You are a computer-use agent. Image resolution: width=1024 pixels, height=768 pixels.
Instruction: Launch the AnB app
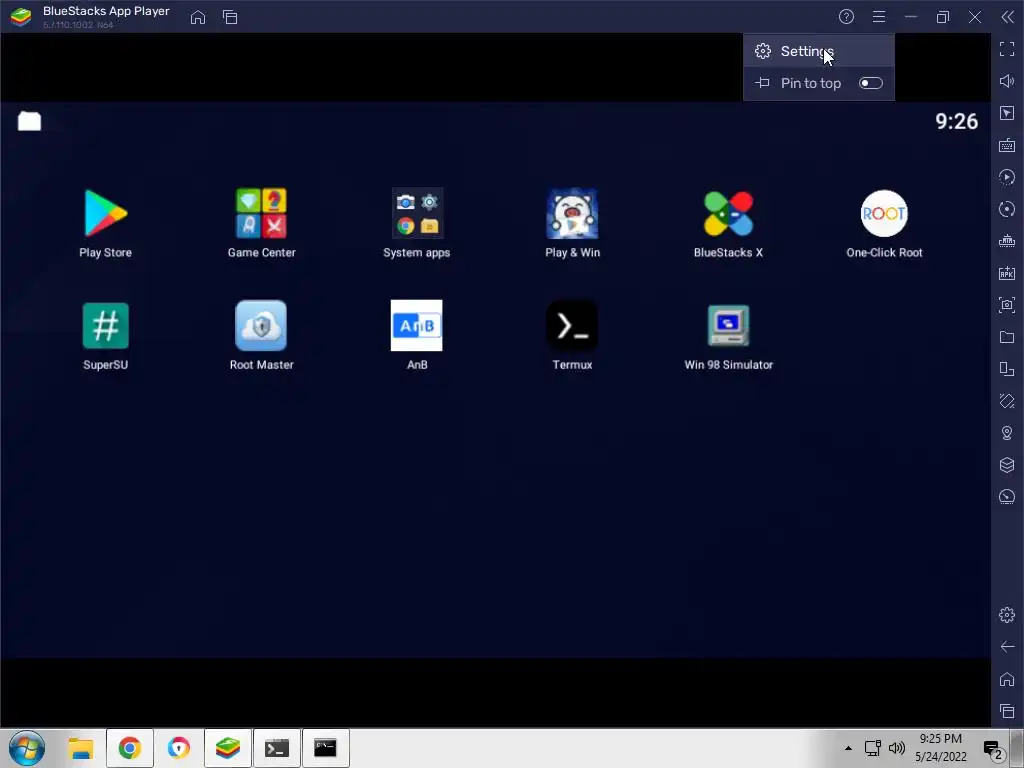tap(417, 326)
